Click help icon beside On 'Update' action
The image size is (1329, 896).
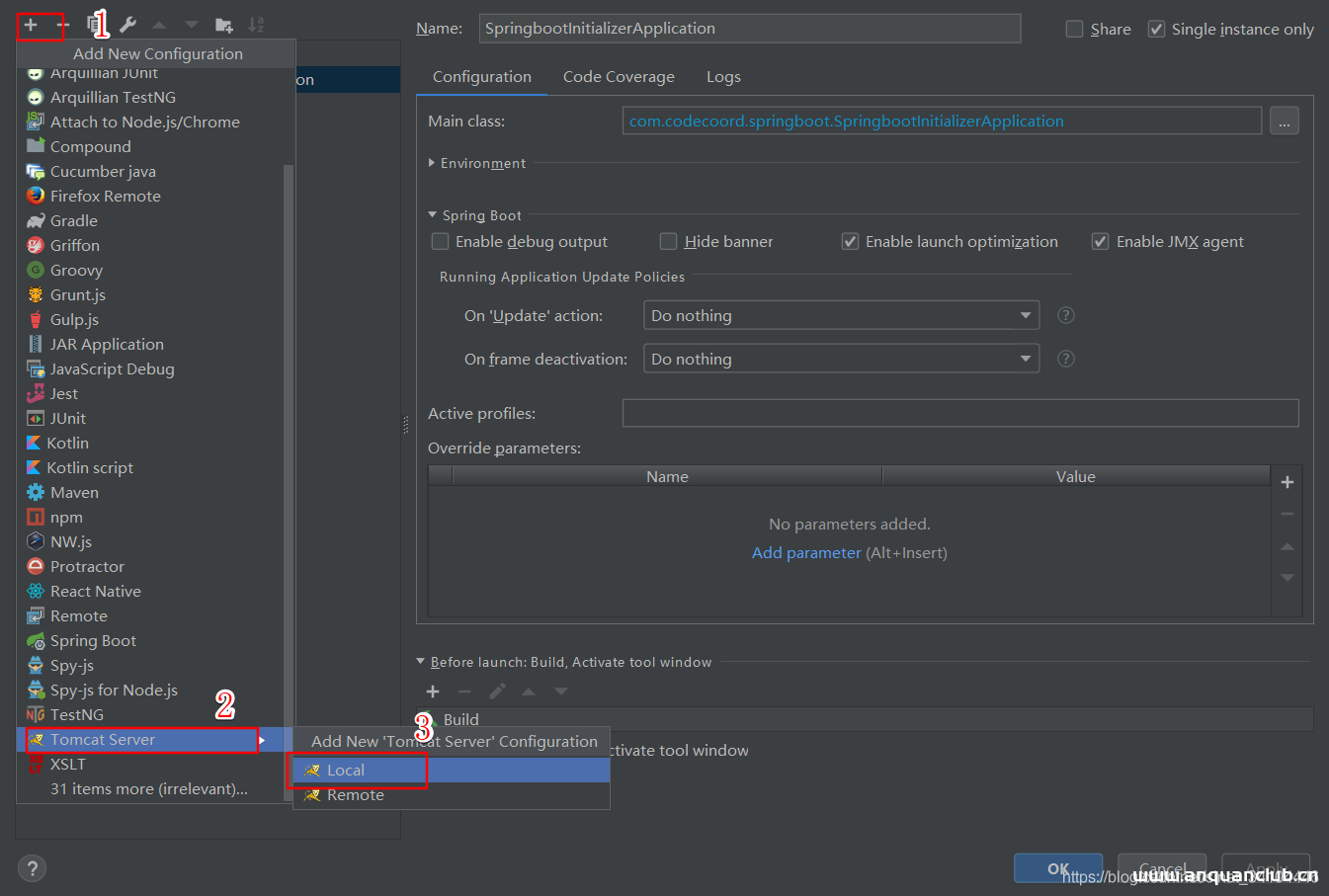1065,315
